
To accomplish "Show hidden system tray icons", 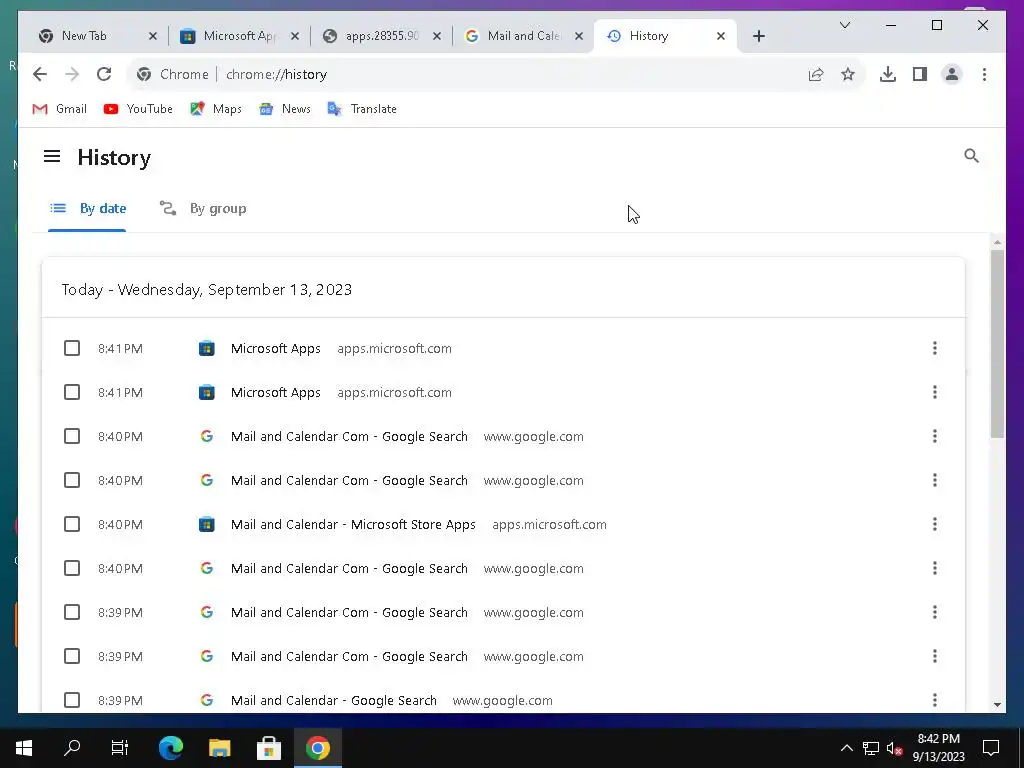I will 846,748.
